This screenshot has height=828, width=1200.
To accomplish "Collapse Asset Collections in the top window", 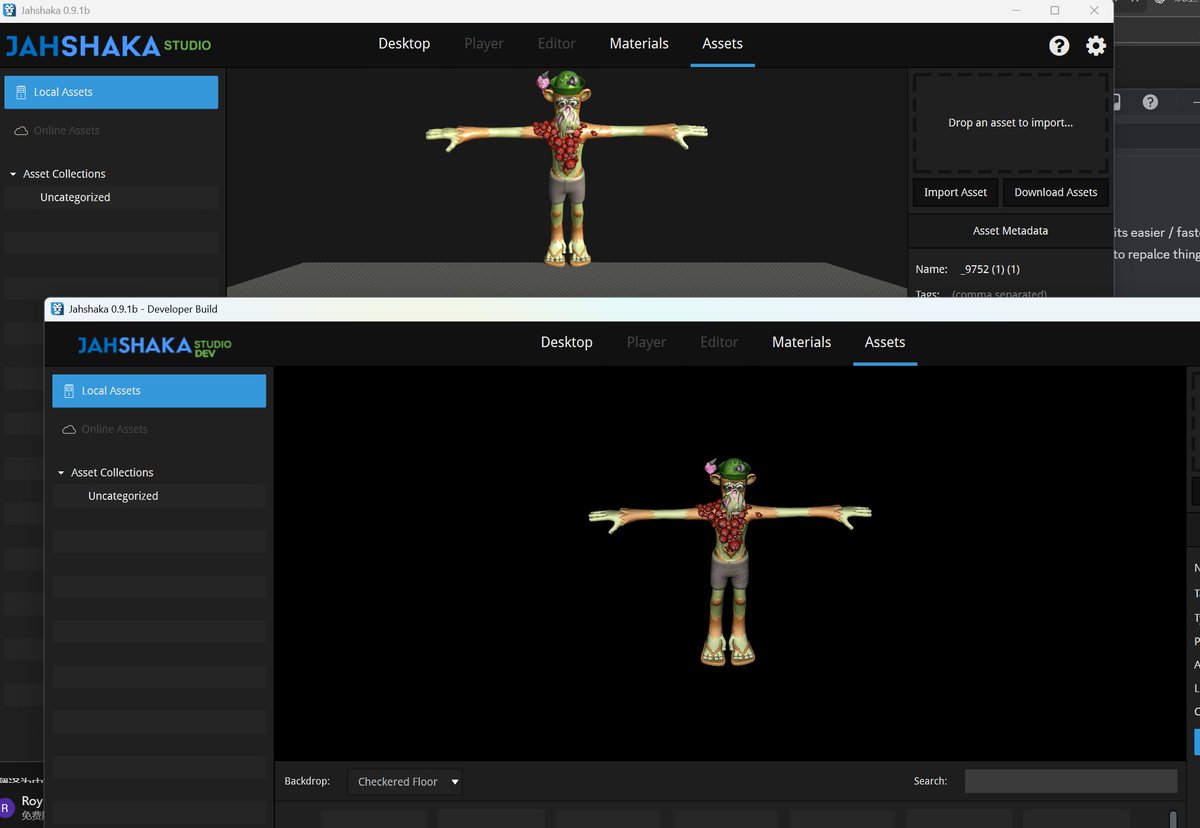I will pyautogui.click(x=13, y=173).
